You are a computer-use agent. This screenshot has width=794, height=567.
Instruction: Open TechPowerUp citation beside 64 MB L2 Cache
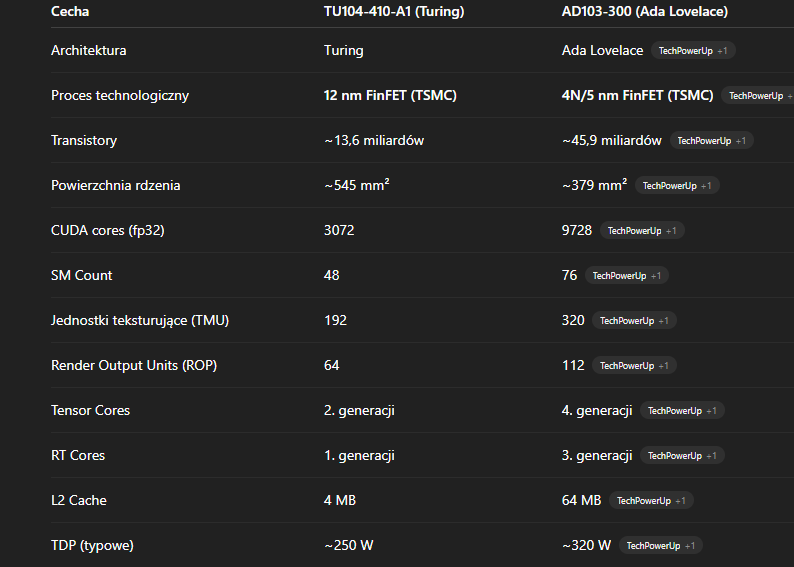click(651, 501)
